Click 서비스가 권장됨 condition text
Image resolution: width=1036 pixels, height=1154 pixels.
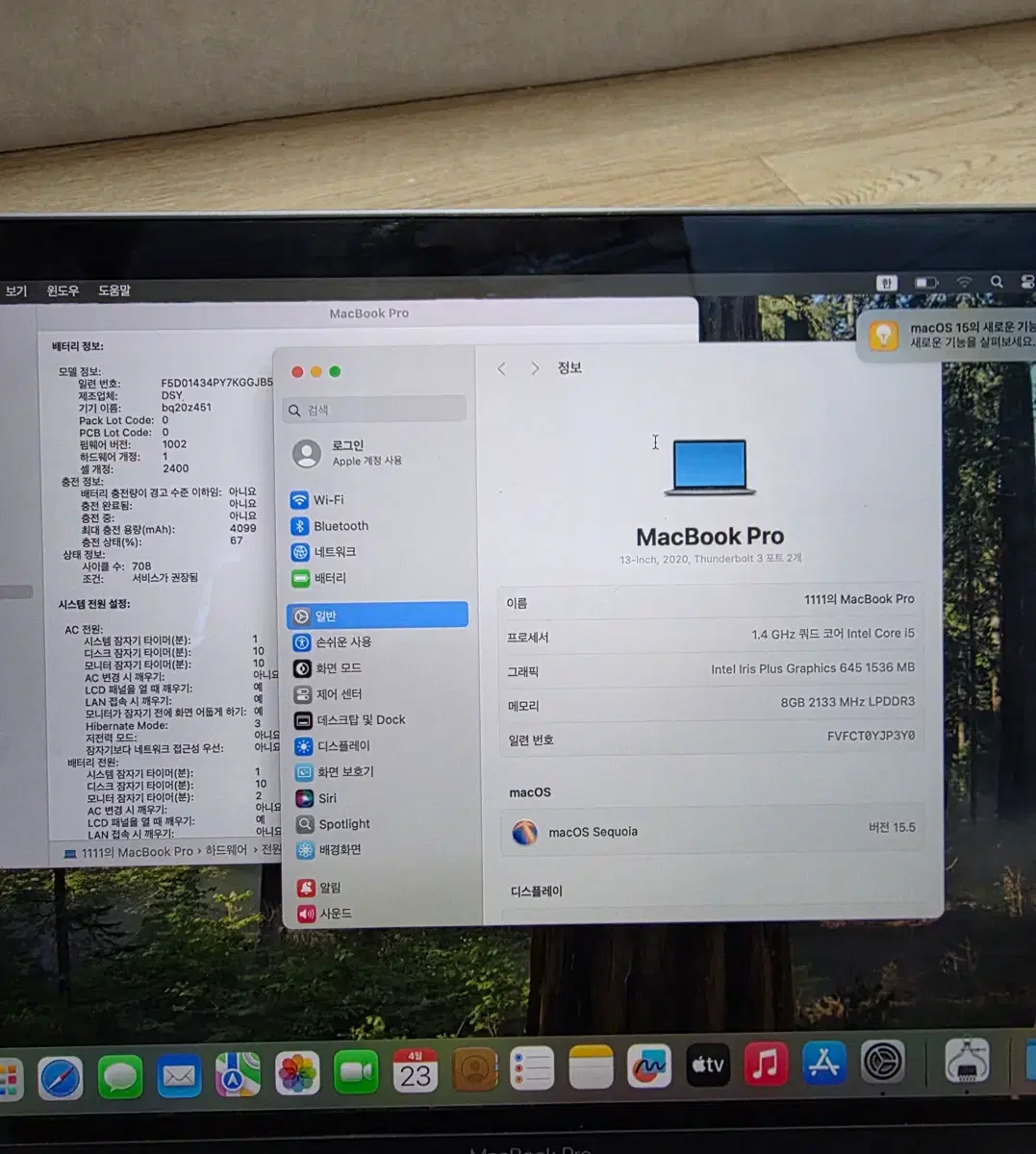pyautogui.click(x=164, y=578)
